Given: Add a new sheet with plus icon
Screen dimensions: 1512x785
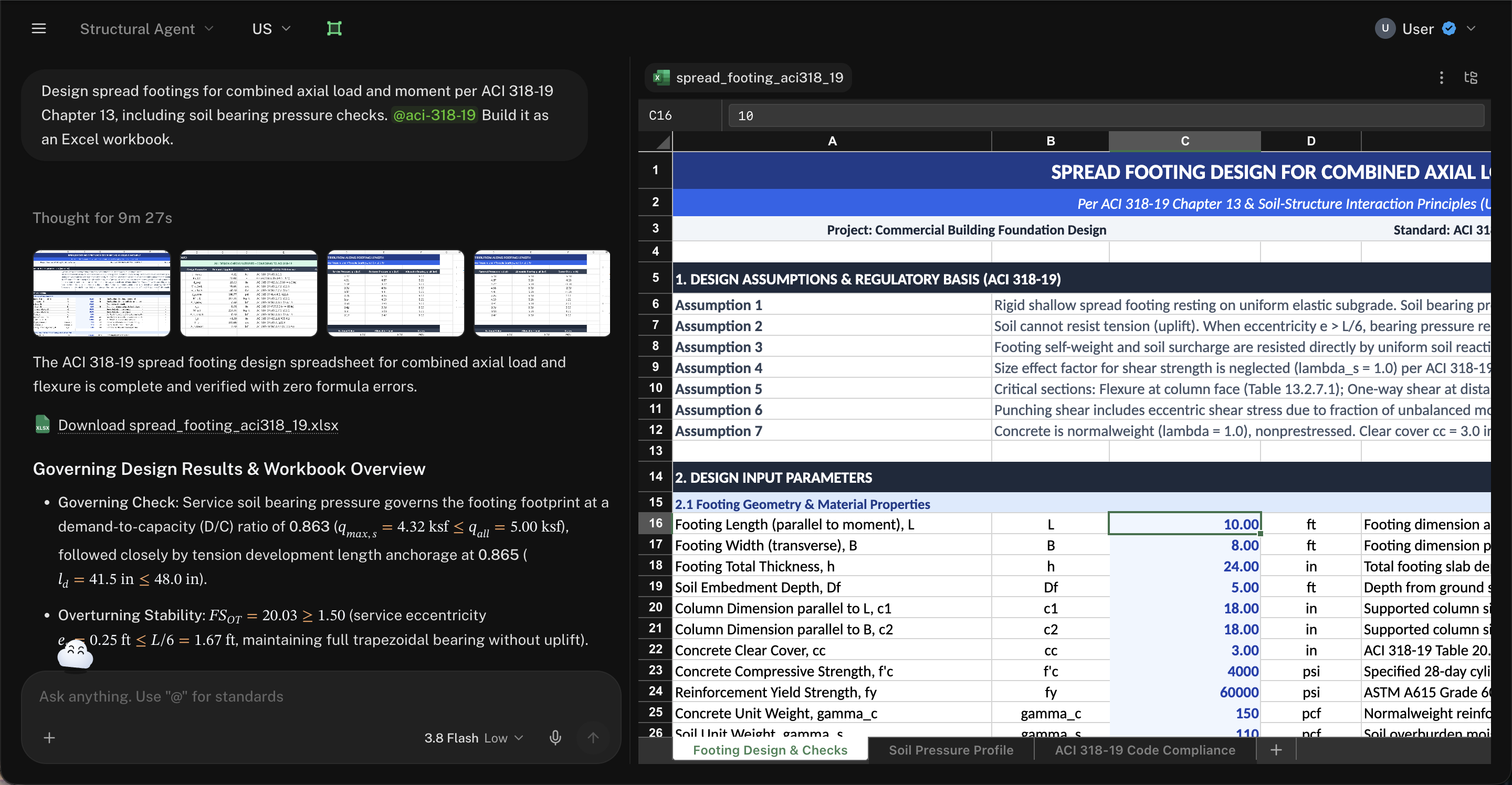Looking at the screenshot, I should tap(1276, 750).
